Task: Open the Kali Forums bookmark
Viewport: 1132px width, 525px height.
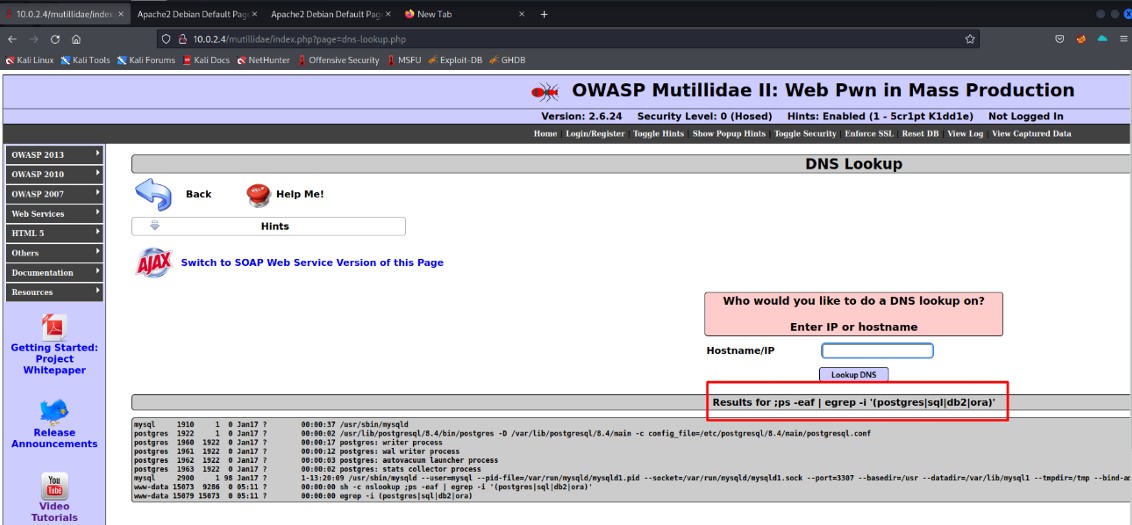Action: point(146,60)
